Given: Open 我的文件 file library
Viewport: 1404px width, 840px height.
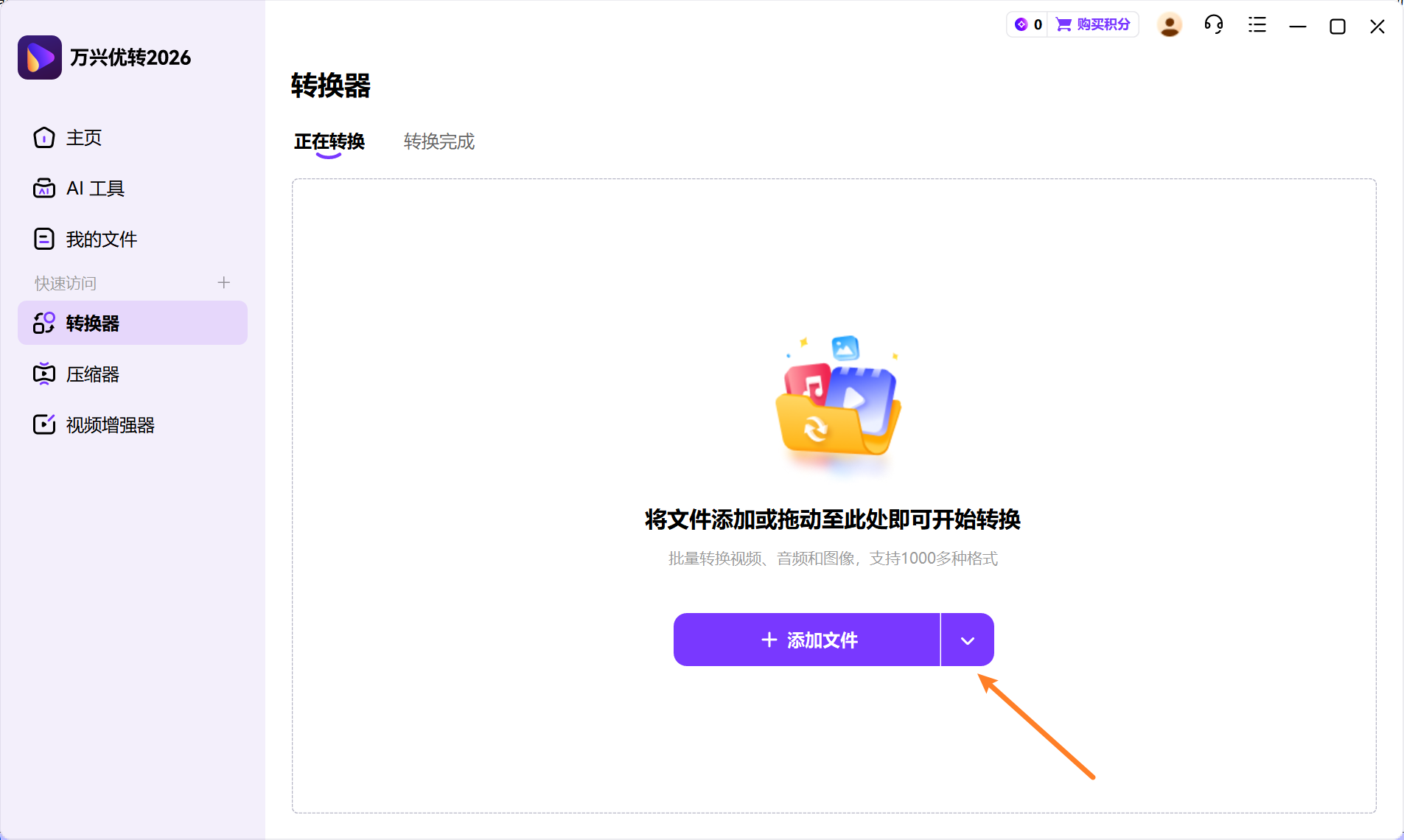Looking at the screenshot, I should tap(101, 238).
